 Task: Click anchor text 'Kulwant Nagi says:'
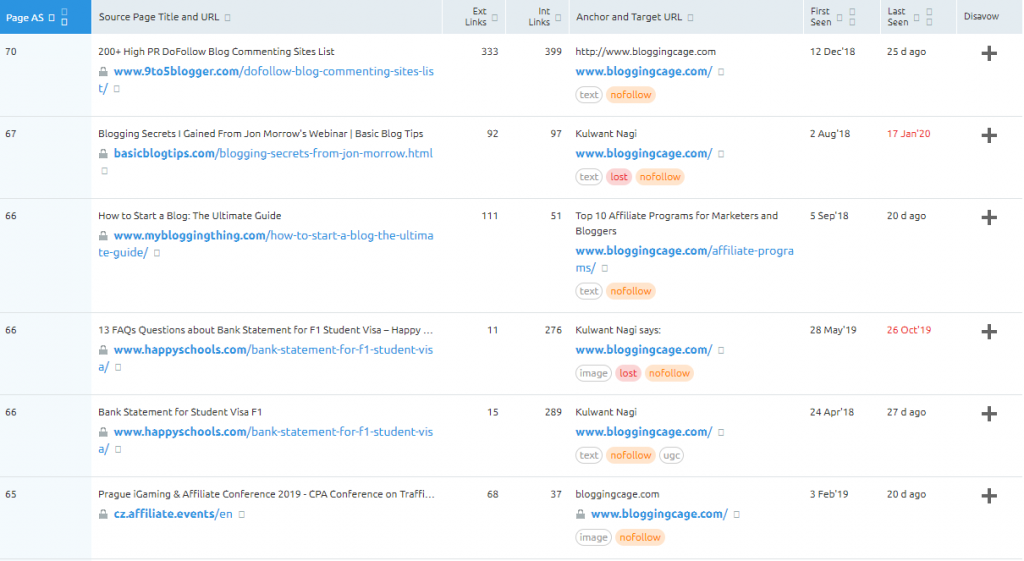tap(618, 330)
